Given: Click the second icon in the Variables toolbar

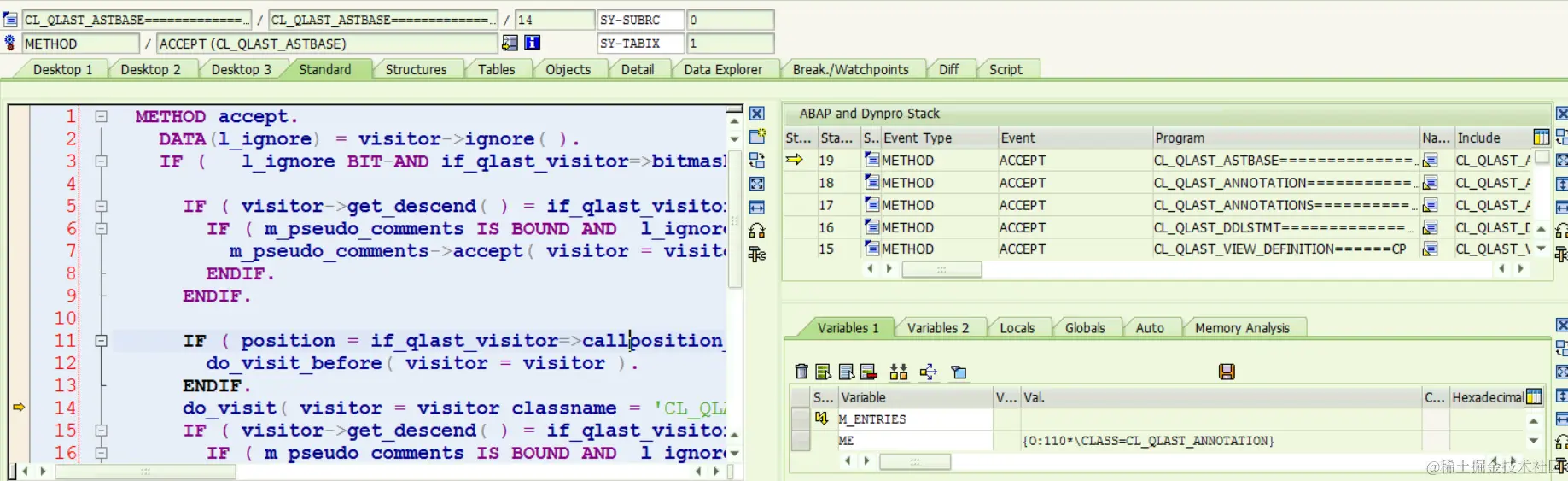Looking at the screenshot, I should (x=823, y=372).
